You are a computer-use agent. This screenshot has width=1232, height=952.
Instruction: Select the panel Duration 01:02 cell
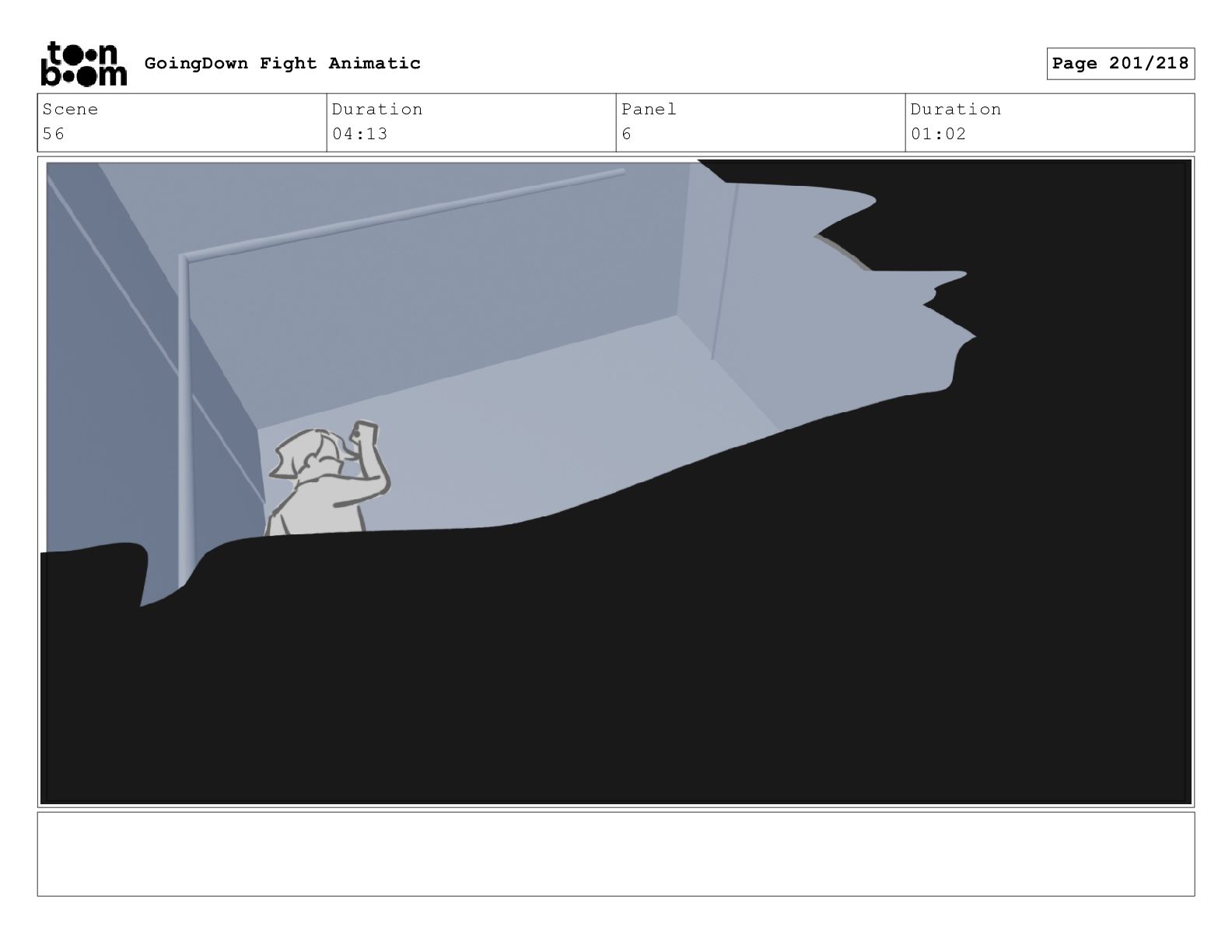click(1050, 122)
